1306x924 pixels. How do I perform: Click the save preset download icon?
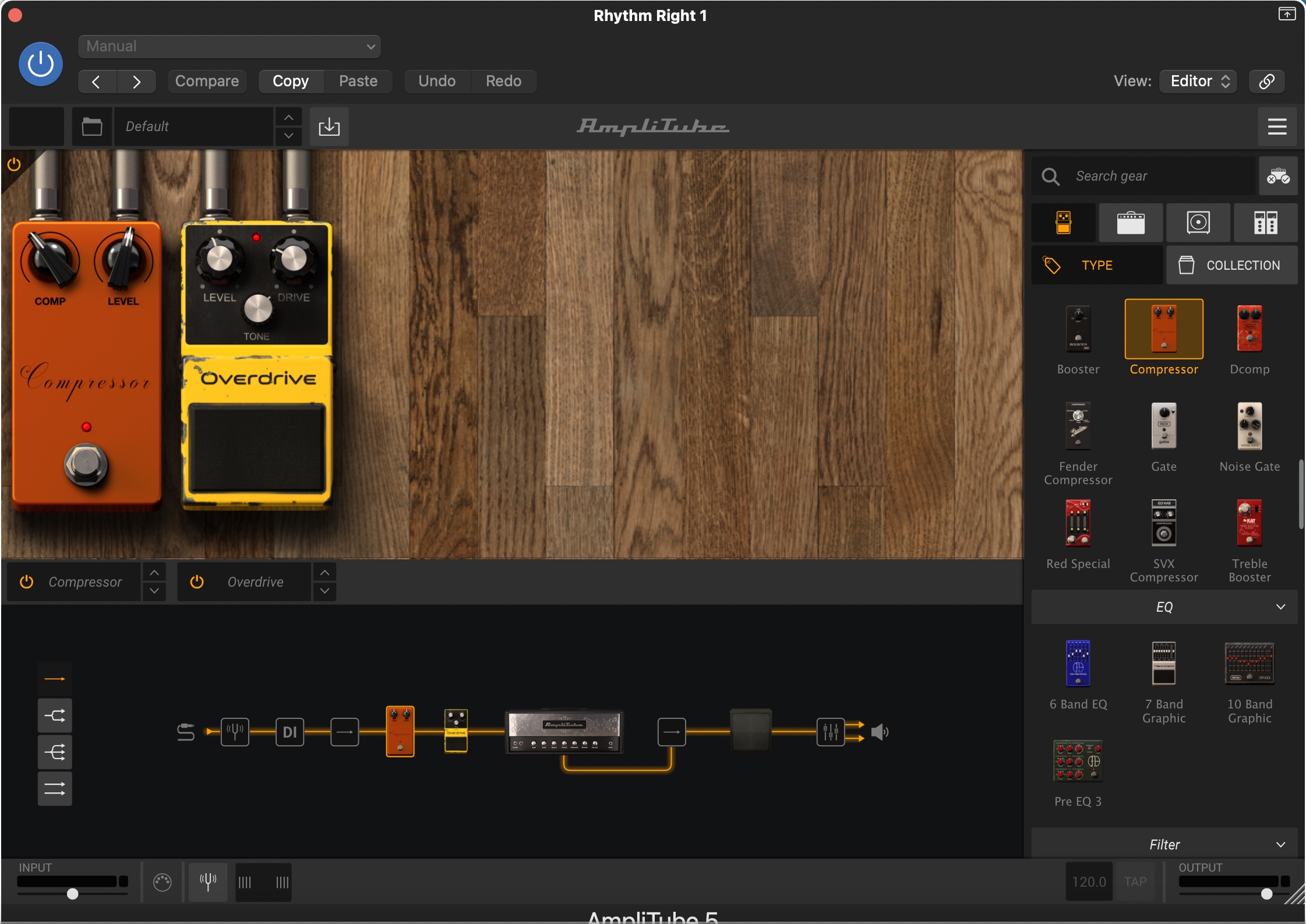(x=329, y=126)
